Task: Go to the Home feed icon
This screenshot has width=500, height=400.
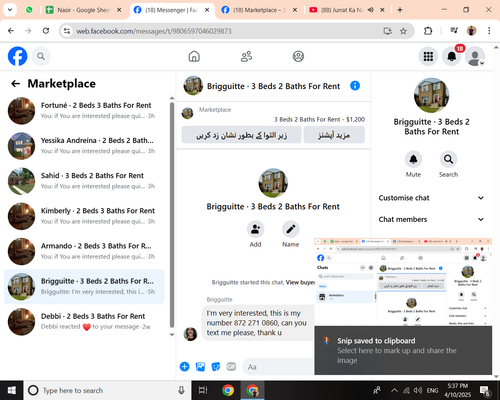Action: (194, 56)
